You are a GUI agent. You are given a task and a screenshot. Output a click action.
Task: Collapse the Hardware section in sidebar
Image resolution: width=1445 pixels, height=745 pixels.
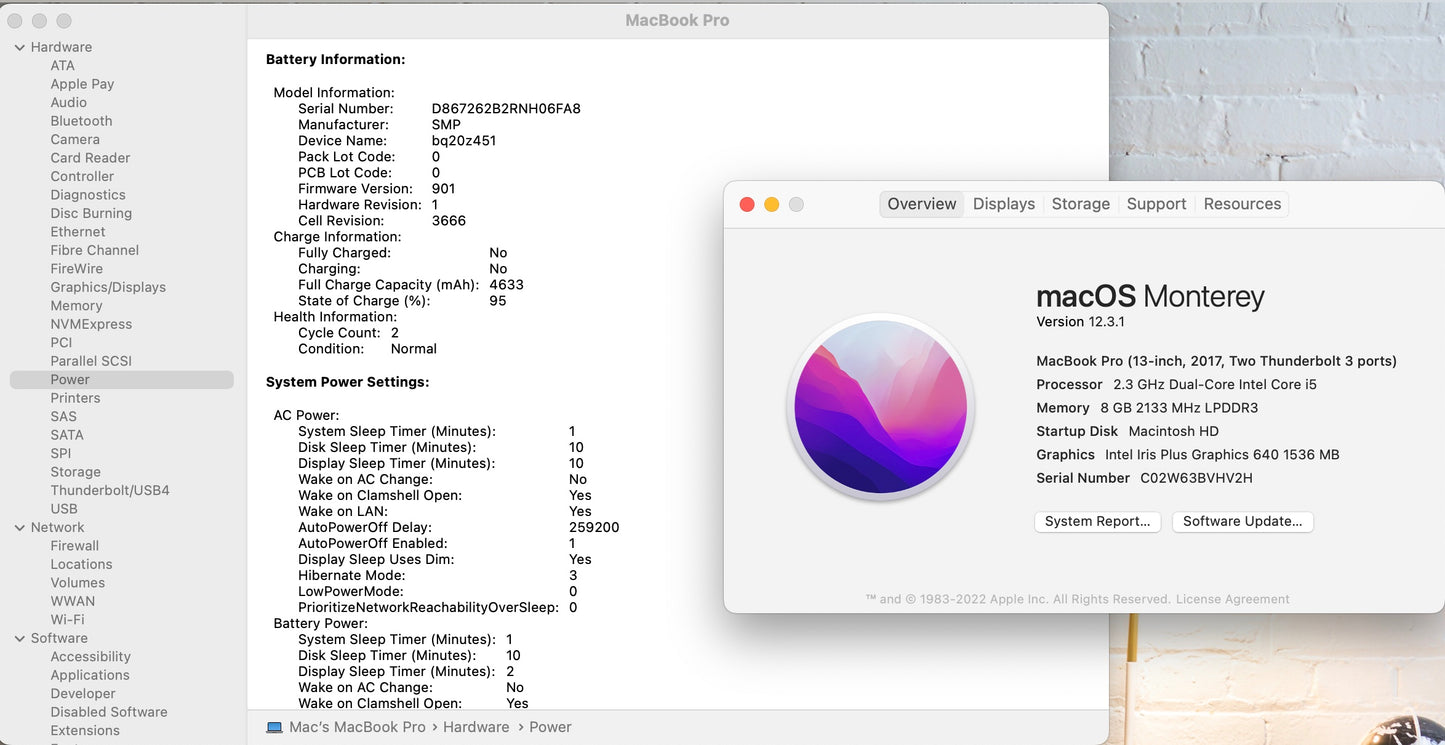(20, 47)
